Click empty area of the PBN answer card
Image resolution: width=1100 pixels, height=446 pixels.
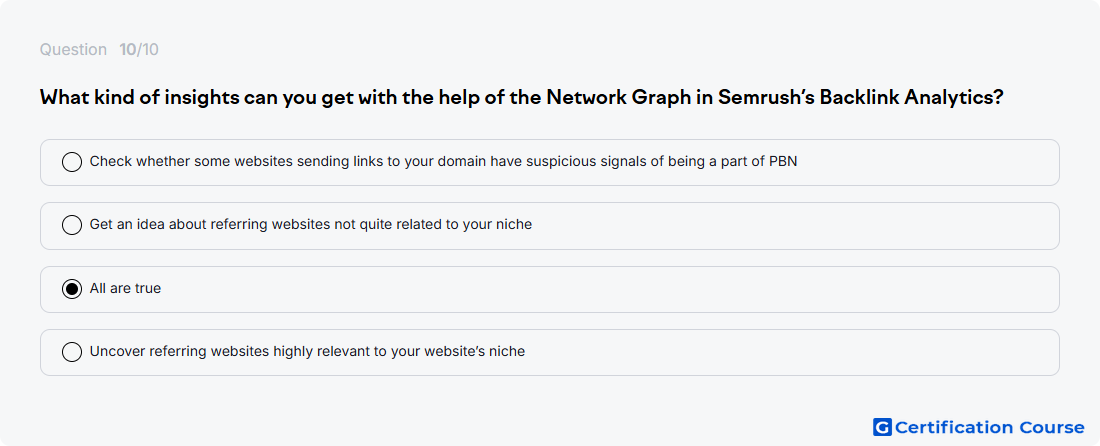point(926,162)
